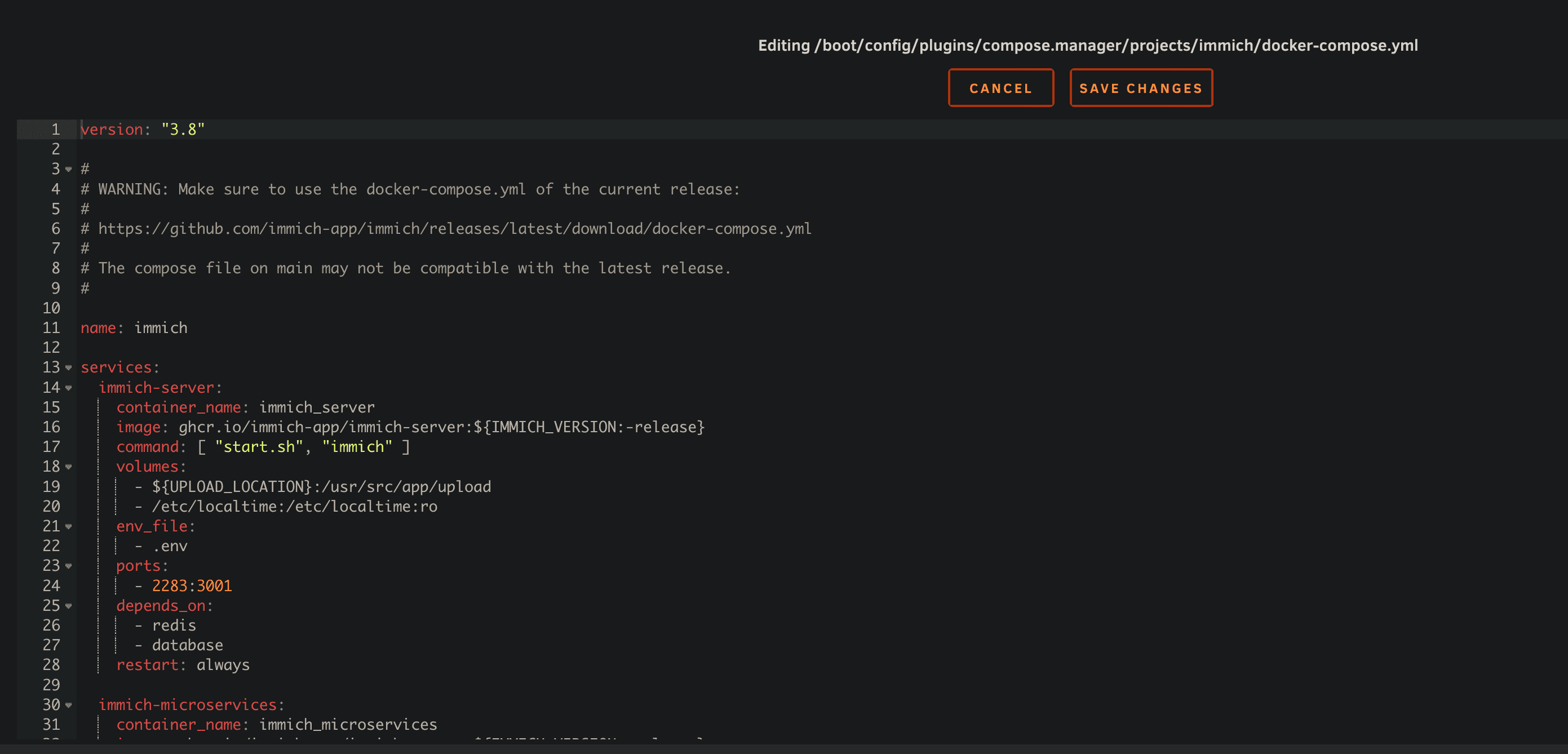The image size is (1568, 754).
Task: Click the GitHub releases URL comment text
Action: pyautogui.click(x=454, y=229)
